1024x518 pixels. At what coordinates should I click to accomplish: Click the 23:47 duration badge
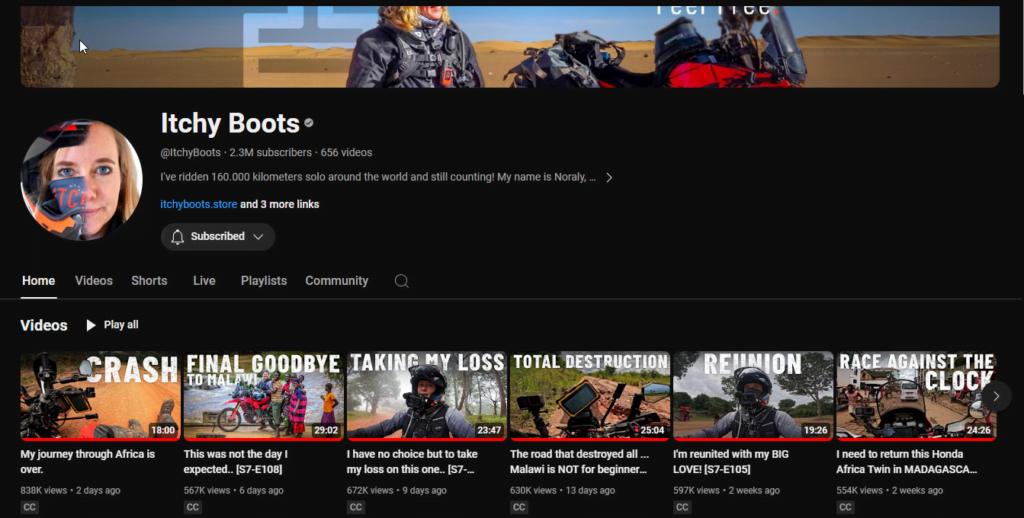(488, 430)
